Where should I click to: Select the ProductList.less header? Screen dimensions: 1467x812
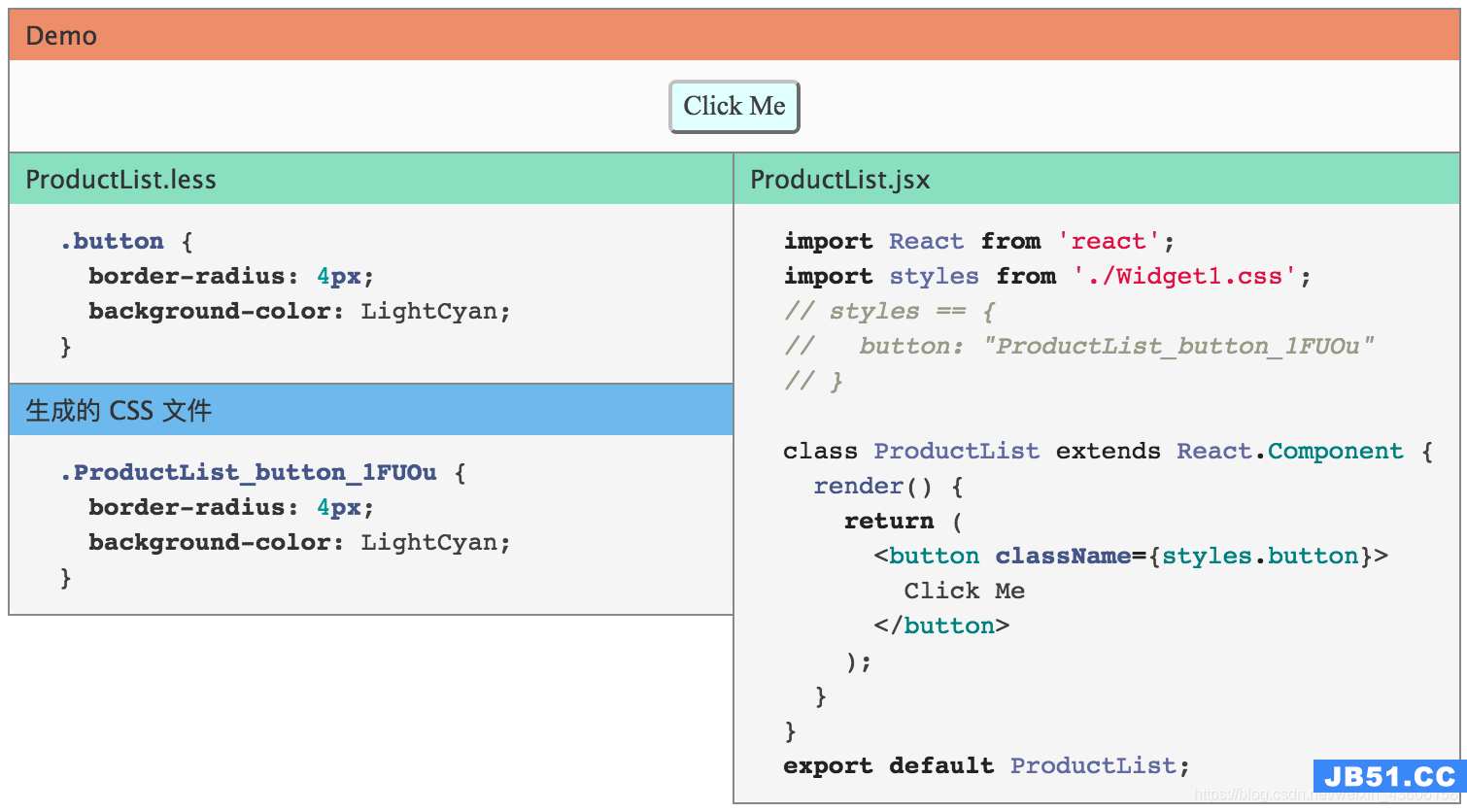371,179
